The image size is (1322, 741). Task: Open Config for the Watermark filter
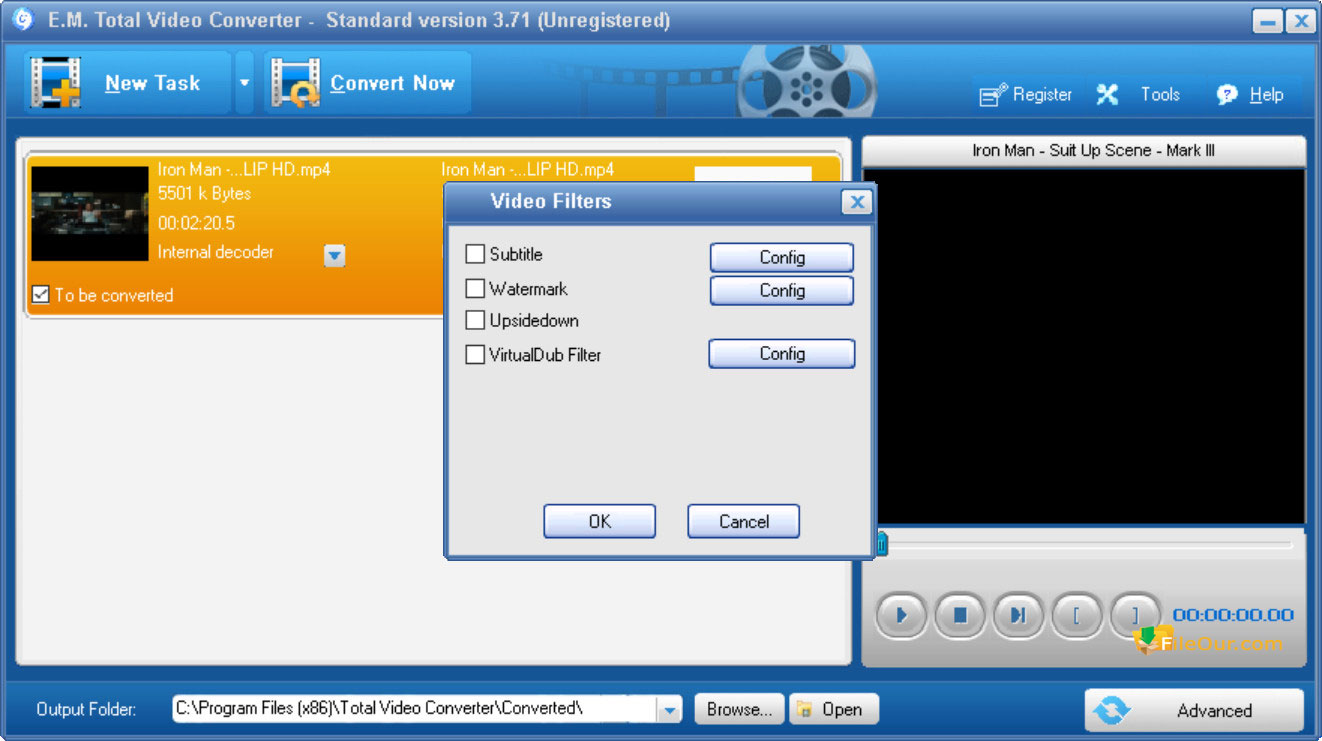[782, 290]
